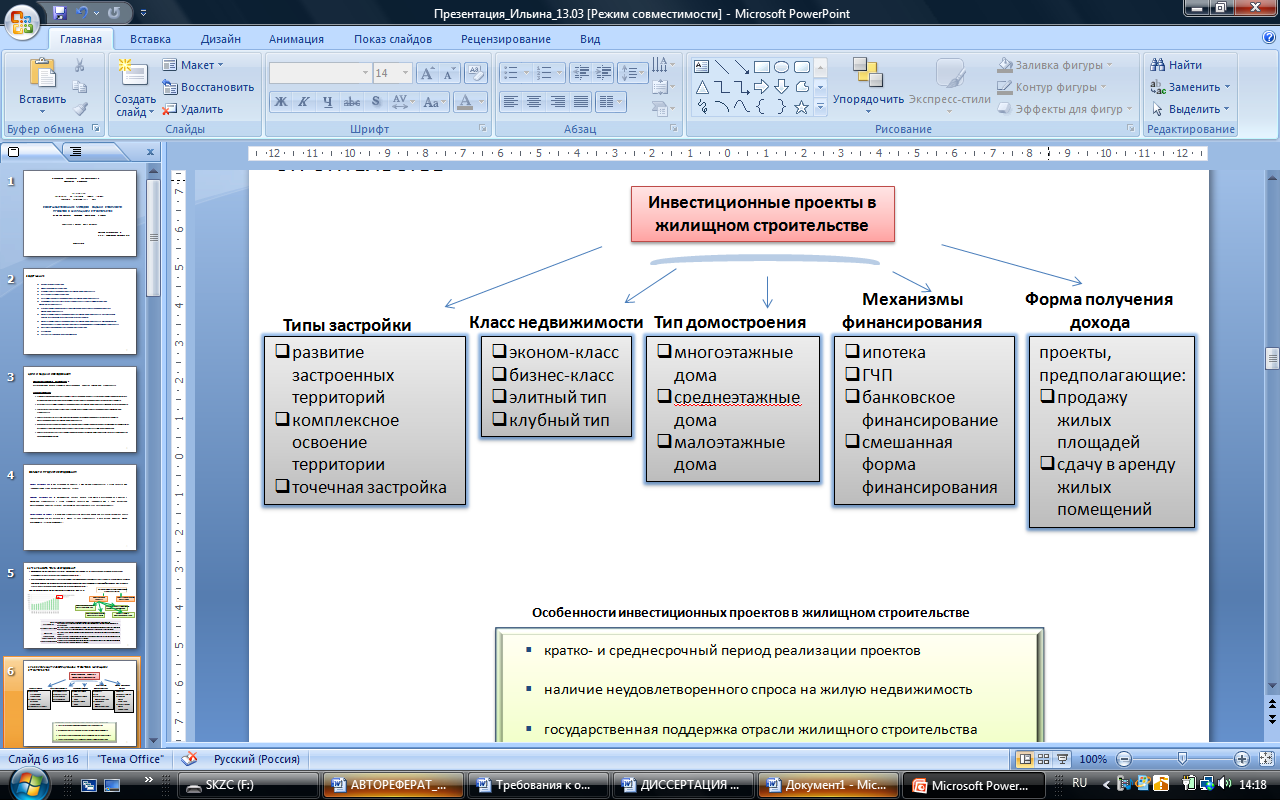Open the font size dropdown
The width and height of the screenshot is (1280, 800).
click(x=405, y=73)
